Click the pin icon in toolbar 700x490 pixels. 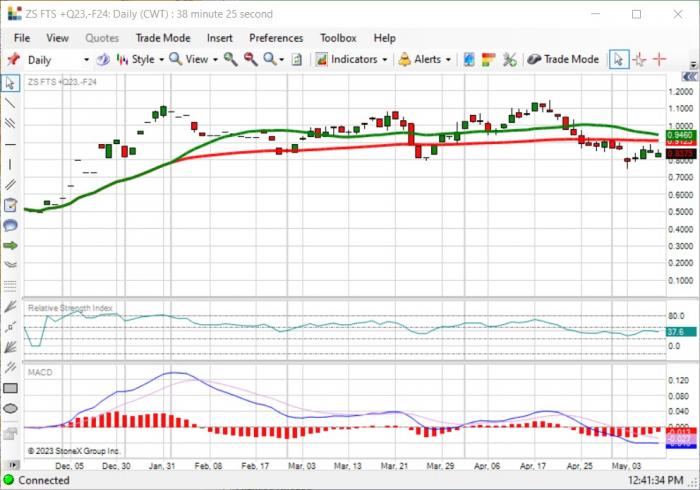point(14,59)
